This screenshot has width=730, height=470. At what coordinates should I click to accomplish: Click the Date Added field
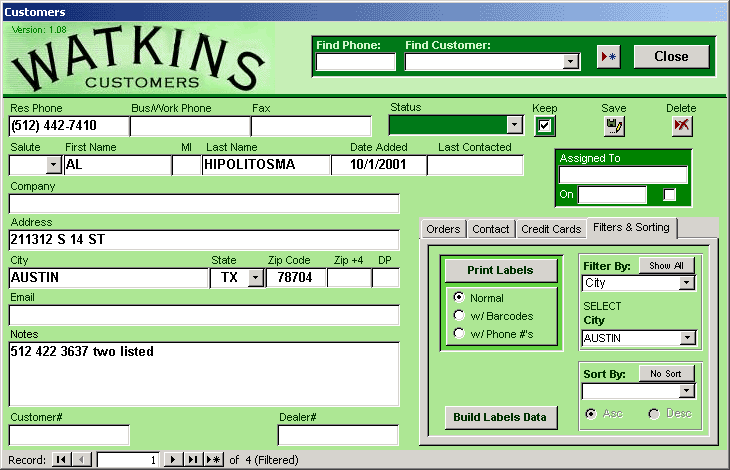(379, 165)
